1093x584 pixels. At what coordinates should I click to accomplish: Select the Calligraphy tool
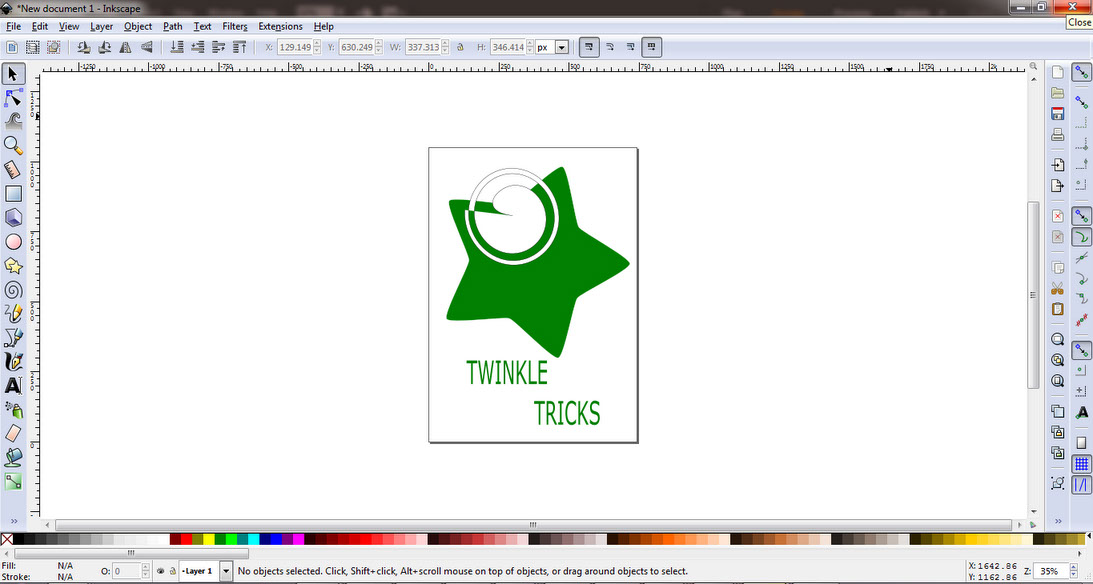[13, 362]
